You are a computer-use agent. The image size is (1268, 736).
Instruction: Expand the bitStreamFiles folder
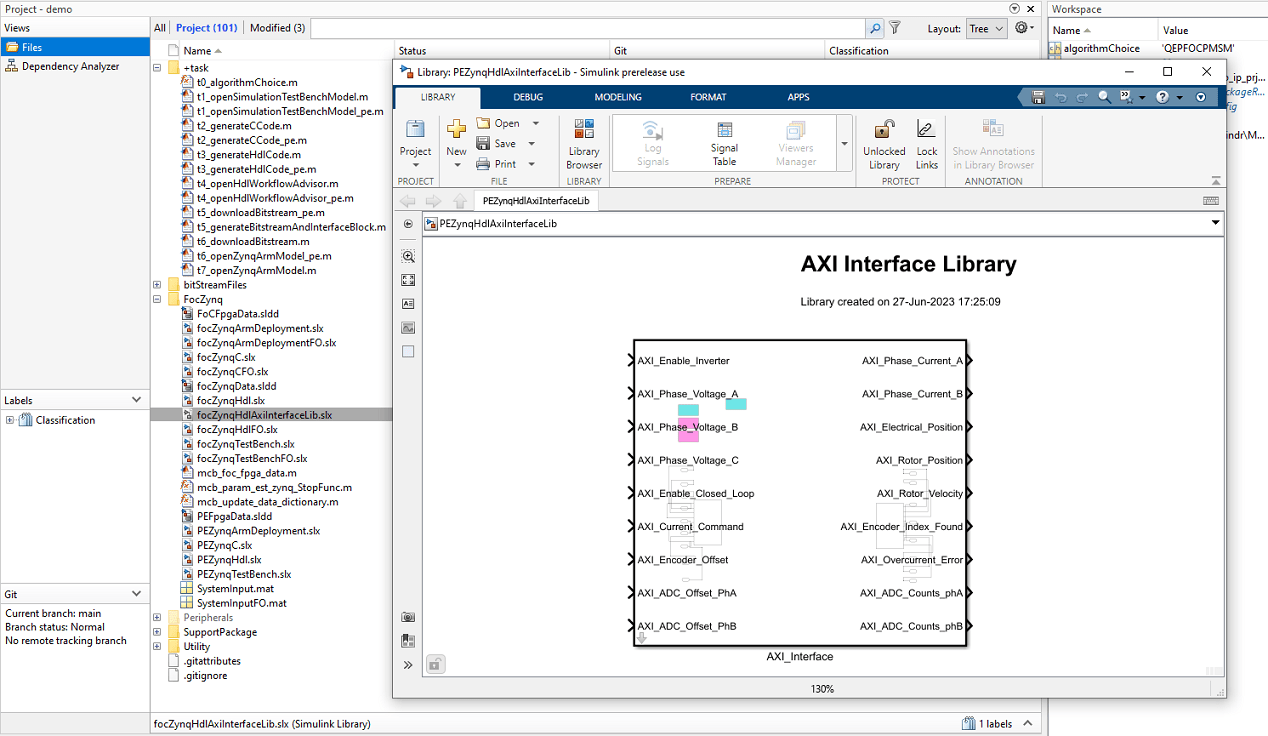(x=158, y=285)
